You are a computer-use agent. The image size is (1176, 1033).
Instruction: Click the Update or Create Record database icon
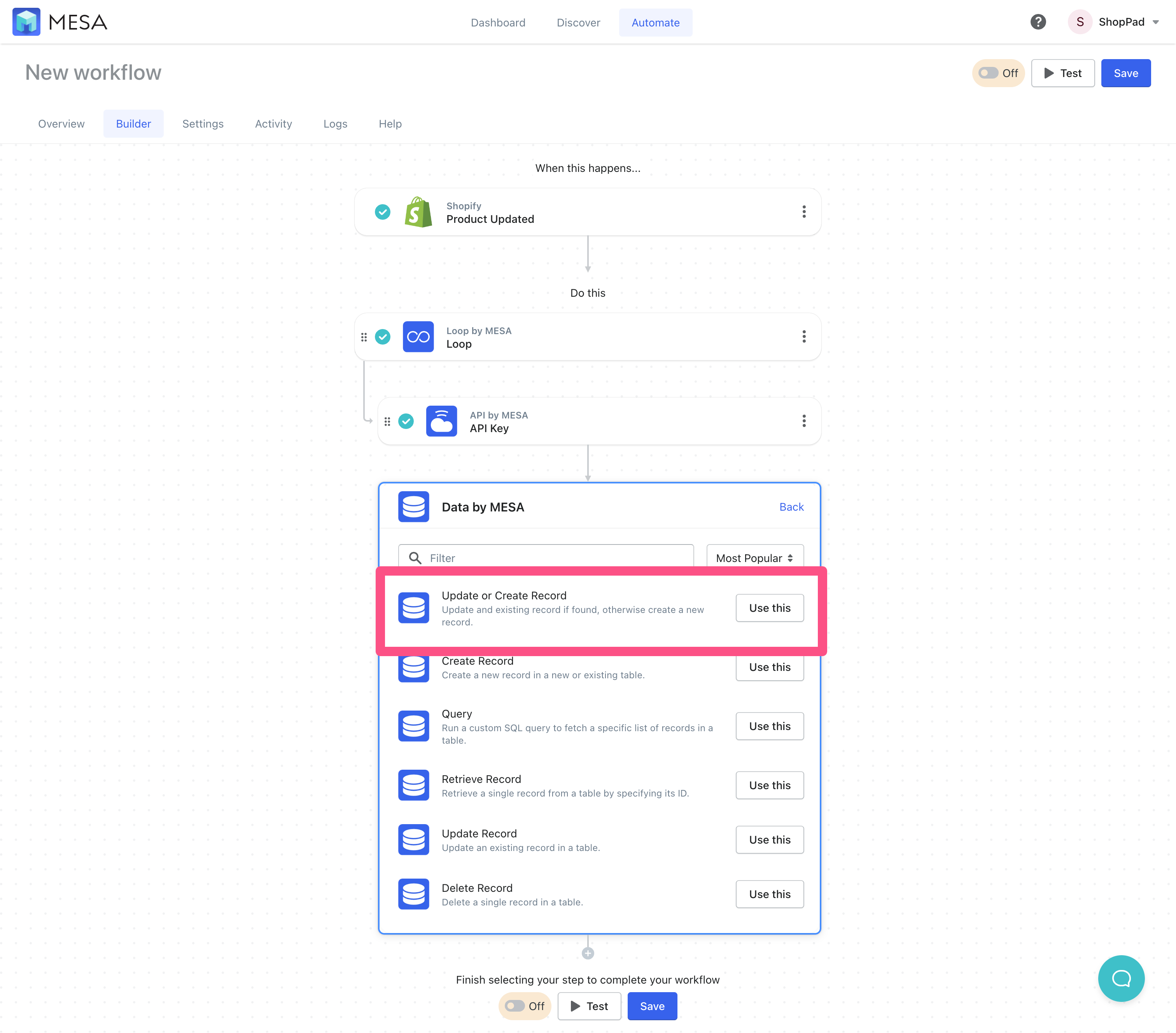[414, 608]
